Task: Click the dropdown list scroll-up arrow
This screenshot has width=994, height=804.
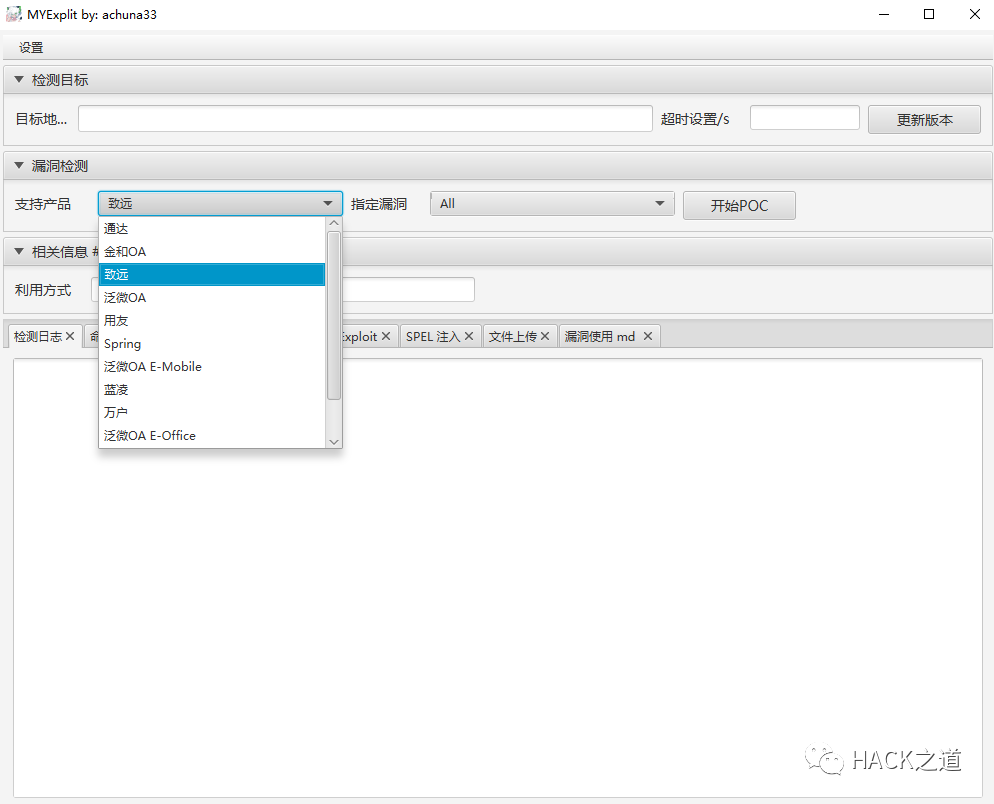Action: click(334, 223)
